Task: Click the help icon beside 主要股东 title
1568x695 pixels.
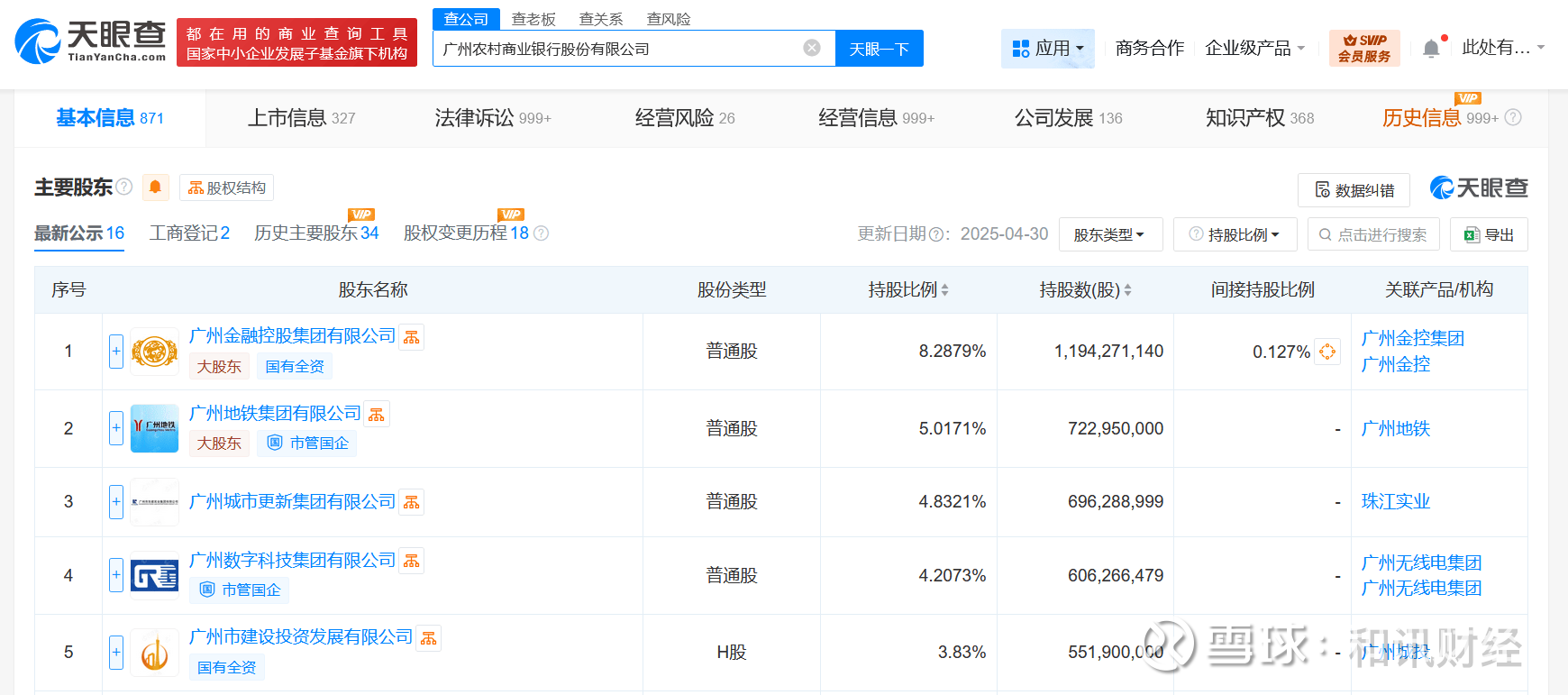Action: (124, 187)
